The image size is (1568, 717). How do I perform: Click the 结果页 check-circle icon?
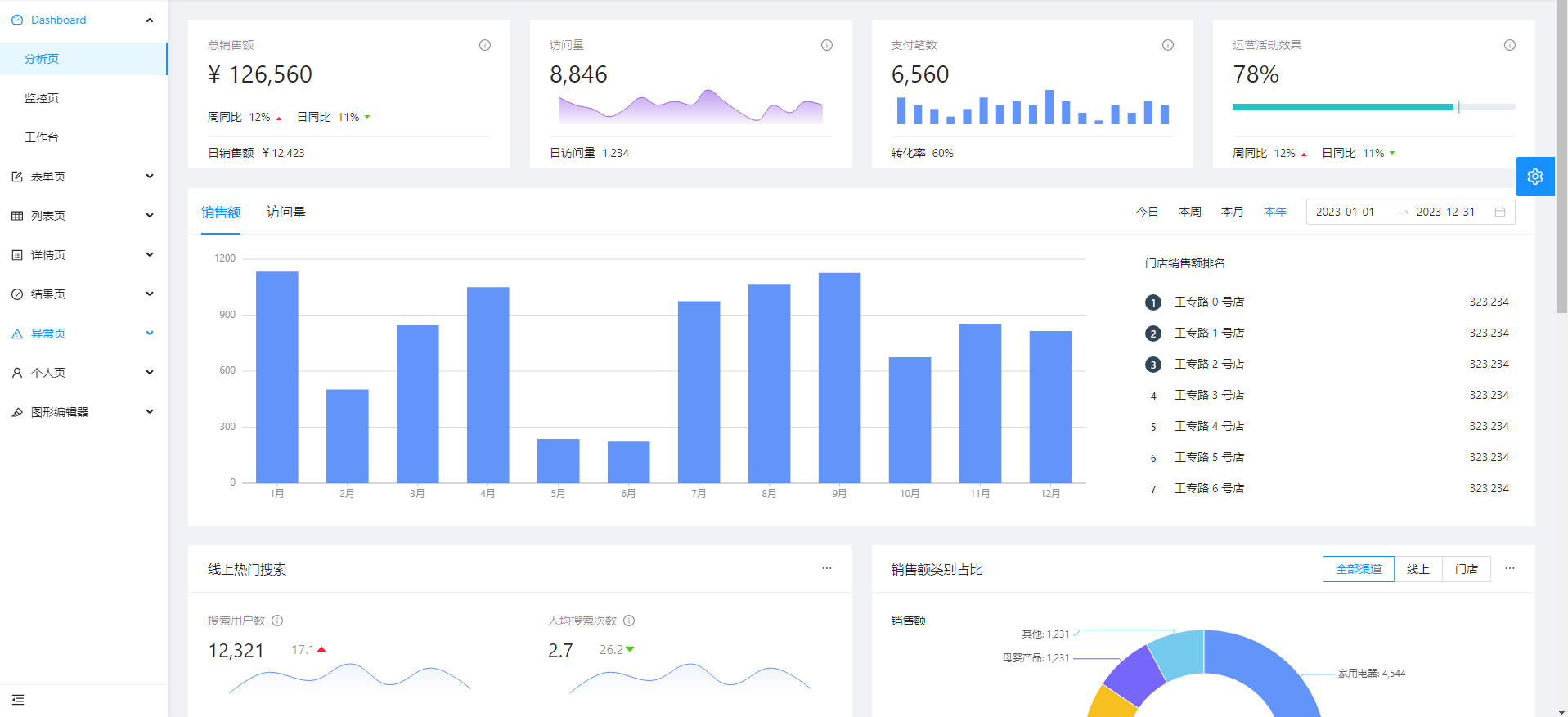(x=17, y=294)
